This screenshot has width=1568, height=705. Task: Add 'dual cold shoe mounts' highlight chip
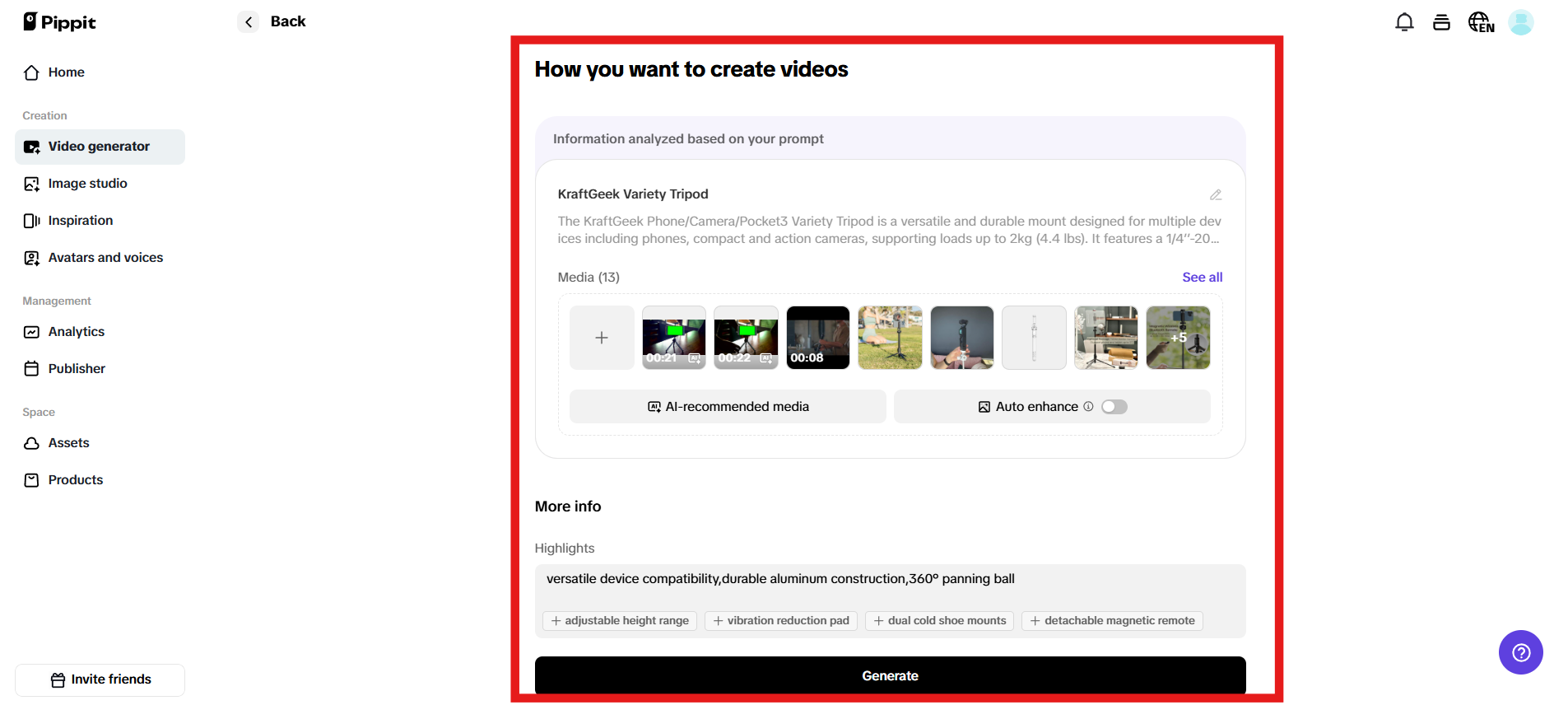click(939, 621)
